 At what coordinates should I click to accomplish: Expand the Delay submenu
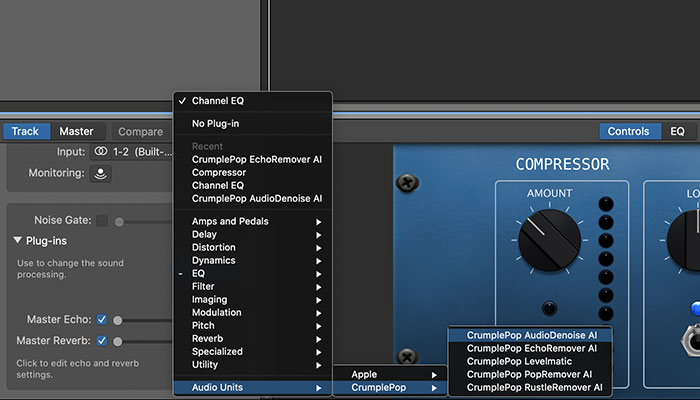pos(253,234)
